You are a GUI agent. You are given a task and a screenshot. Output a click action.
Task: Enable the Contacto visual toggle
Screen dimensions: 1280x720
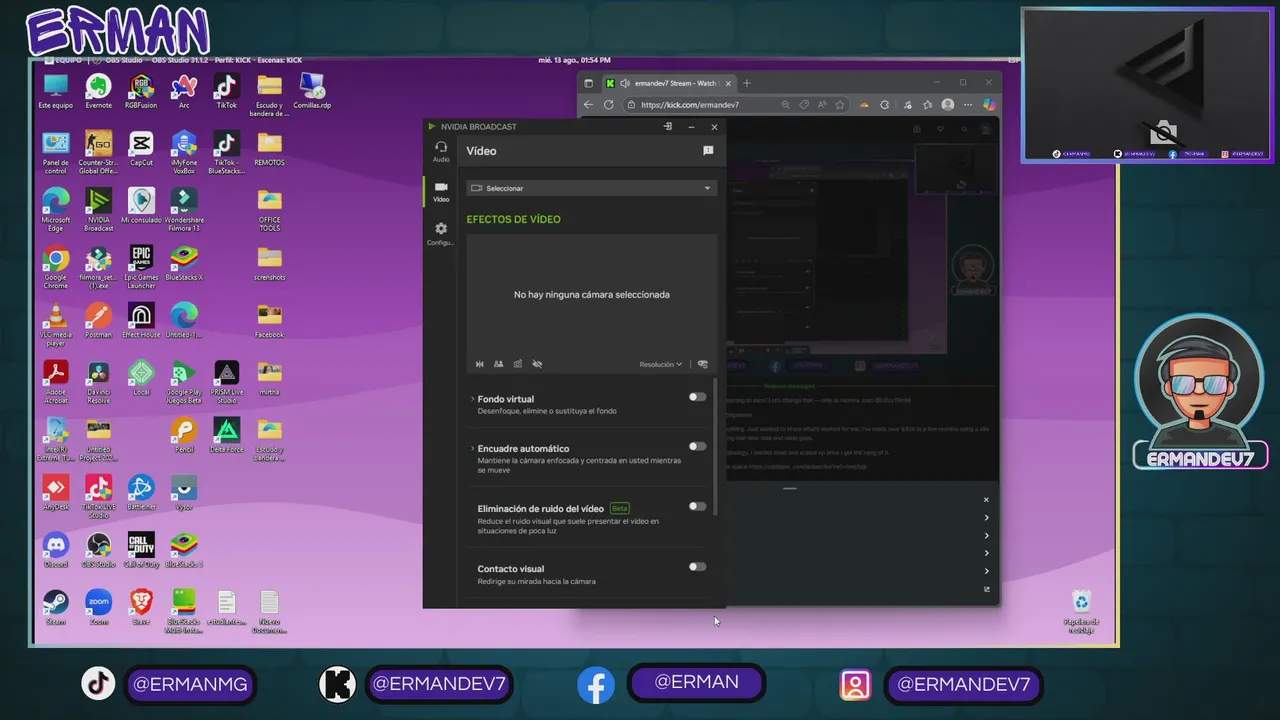click(697, 567)
